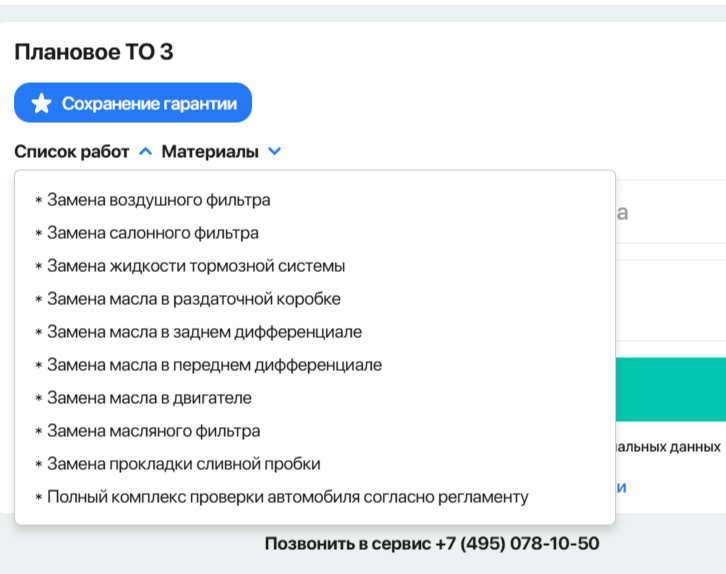The image size is (726, 574).
Task: Select 'Замена масла в двигателе' item
Action: click(x=149, y=398)
